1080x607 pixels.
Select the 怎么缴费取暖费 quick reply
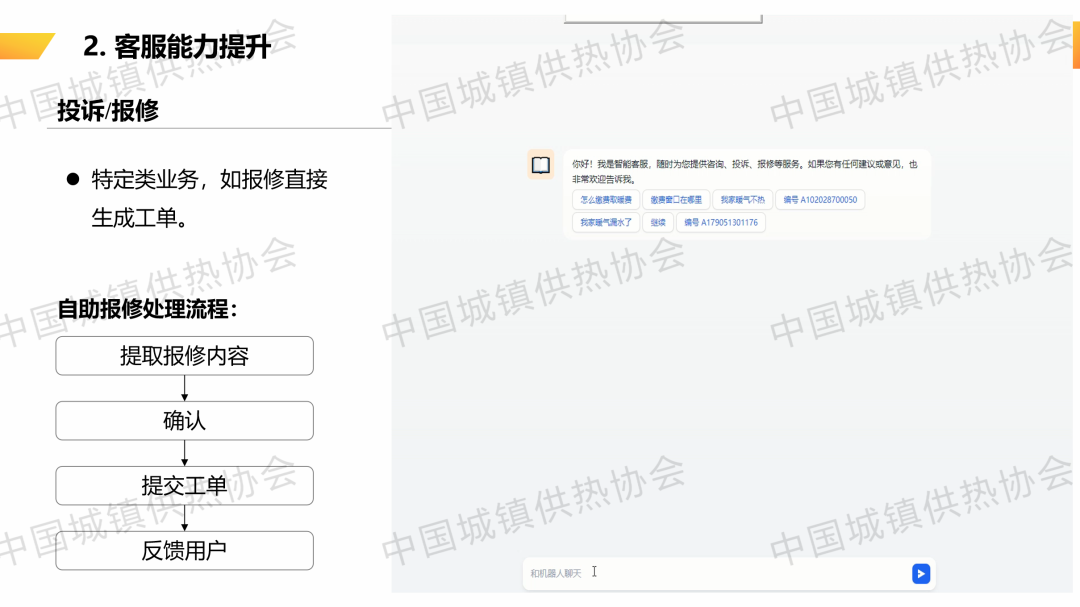pos(606,200)
